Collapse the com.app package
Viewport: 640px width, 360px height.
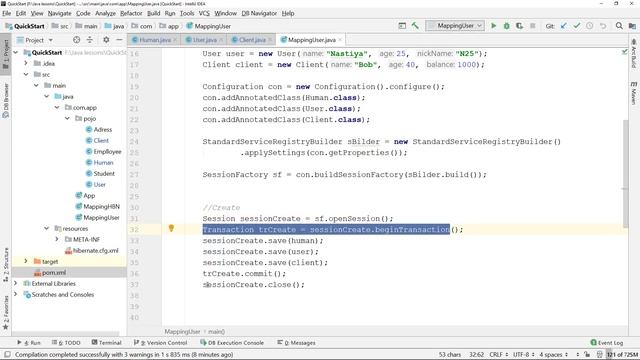coord(57,107)
